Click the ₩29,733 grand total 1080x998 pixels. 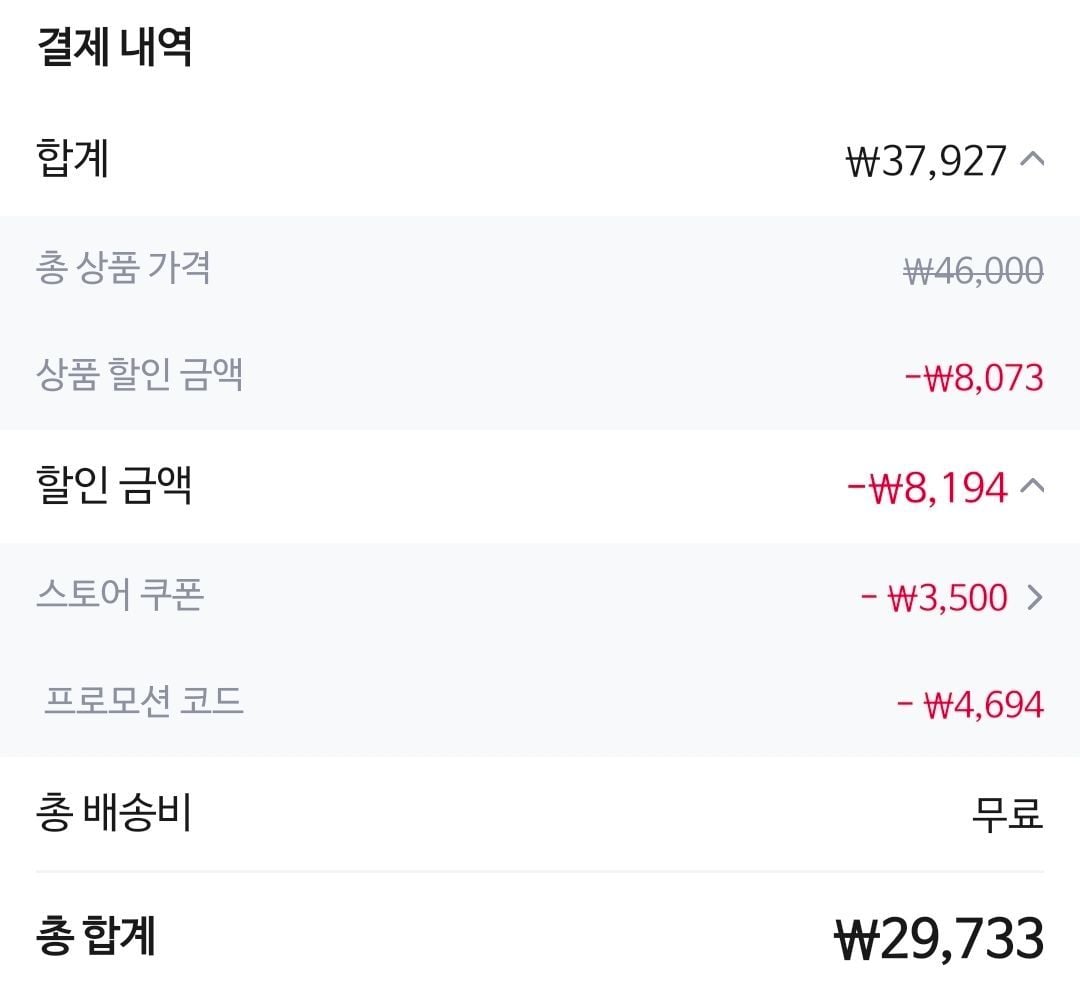point(939,939)
